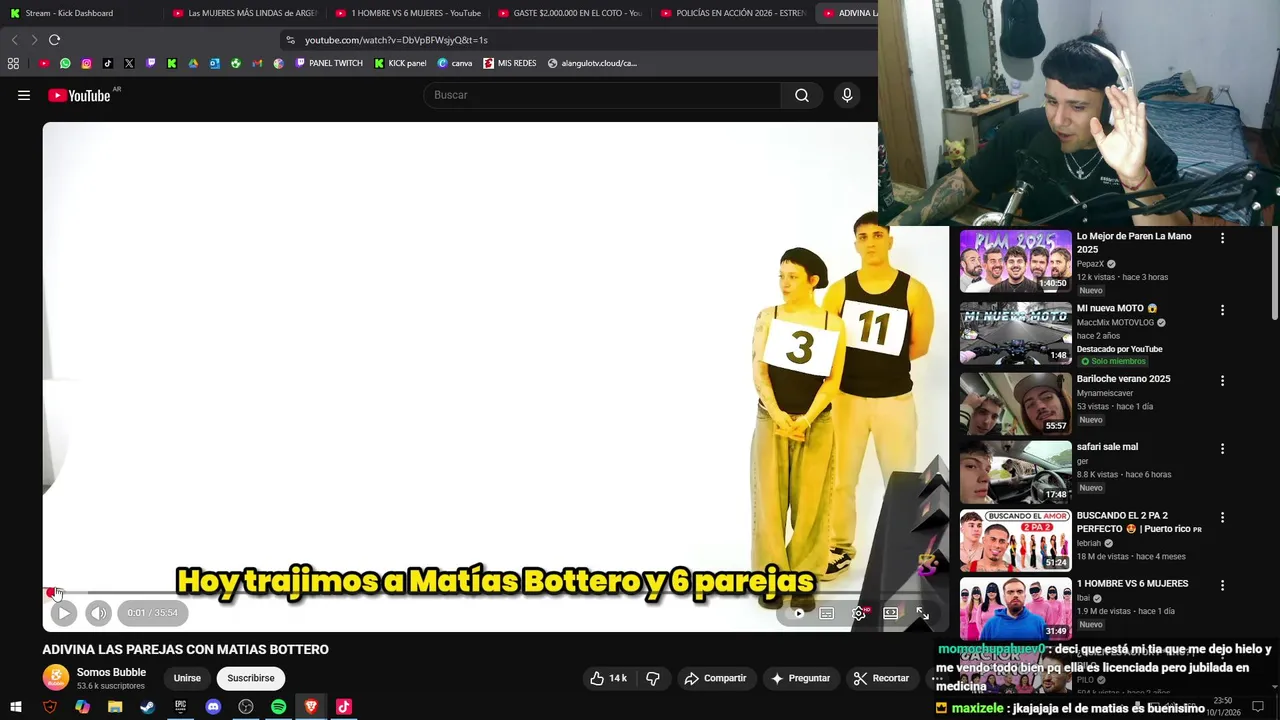Open the Somos Bubble channel avatar
Screen dimensions: 1280x720
pyautogui.click(x=56, y=678)
